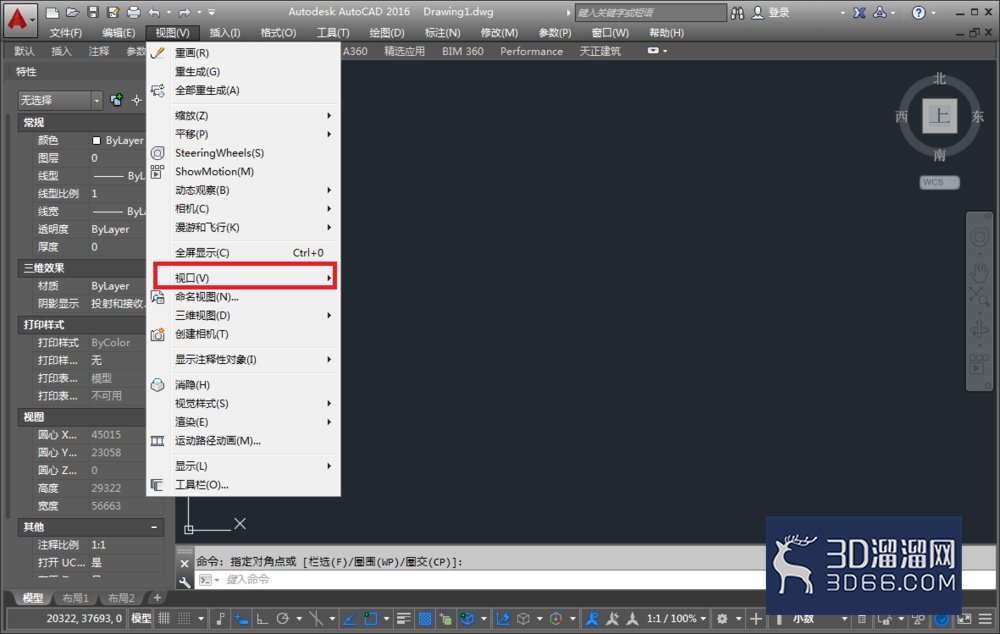Toggle snap mode dotted grid icon
Viewport: 1000px width, 634px height.
click(x=184, y=619)
